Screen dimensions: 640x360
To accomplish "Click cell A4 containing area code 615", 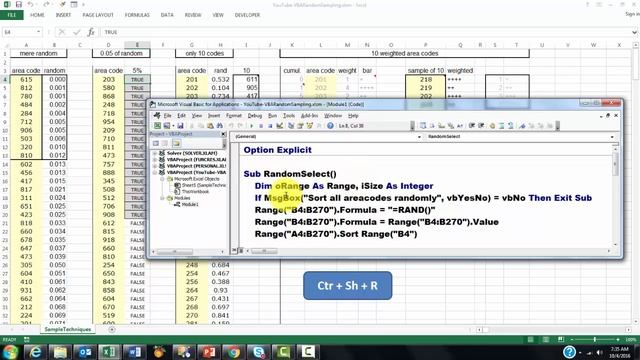I will point(26,79).
